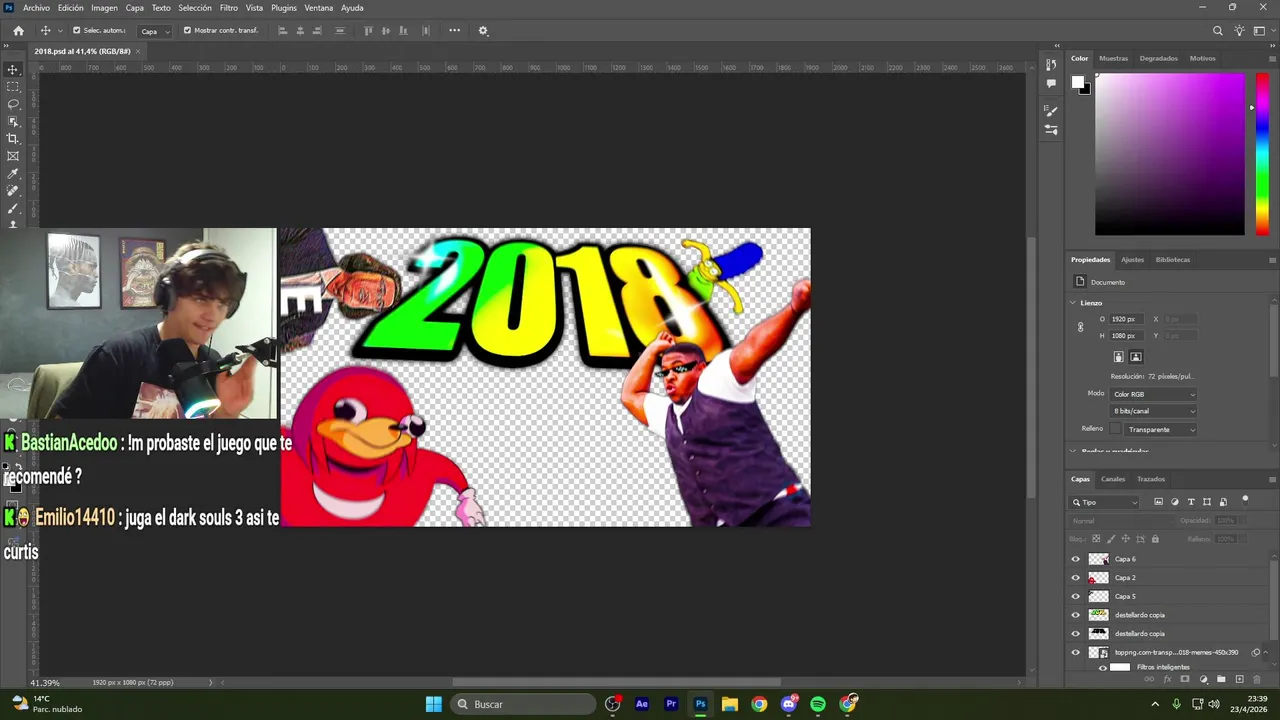Create new adjustment layer icon

tap(1203, 679)
